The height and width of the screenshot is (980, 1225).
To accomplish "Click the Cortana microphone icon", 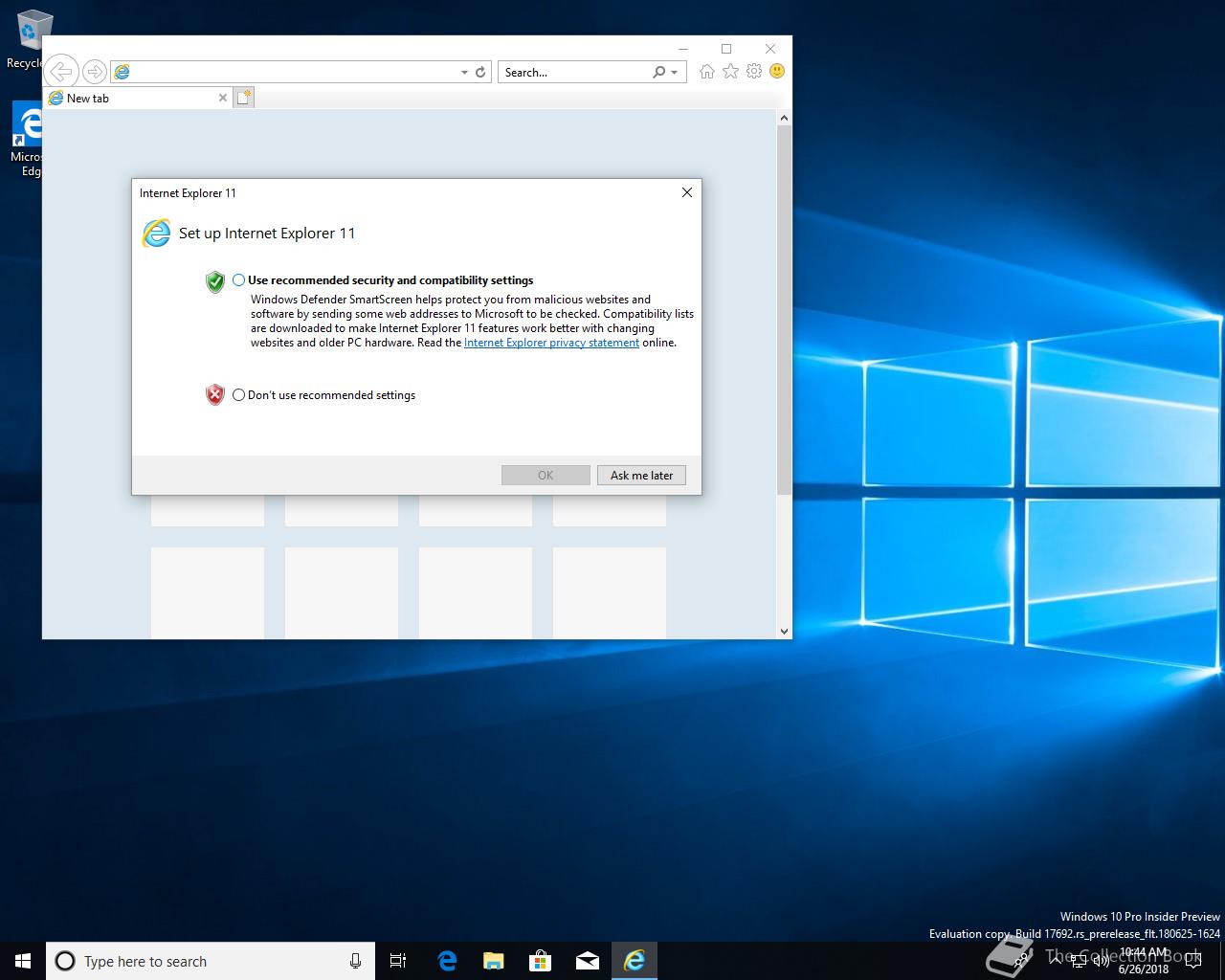I will tap(355, 961).
